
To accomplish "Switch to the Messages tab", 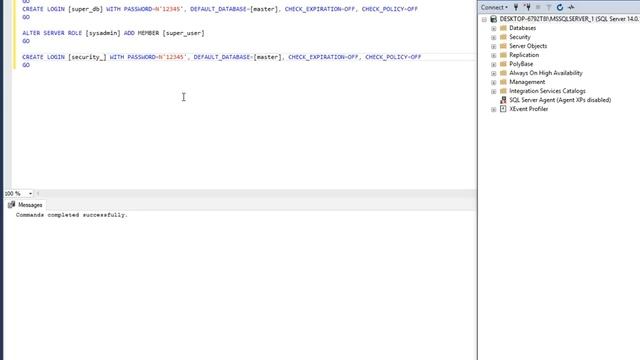I will click(25, 205).
